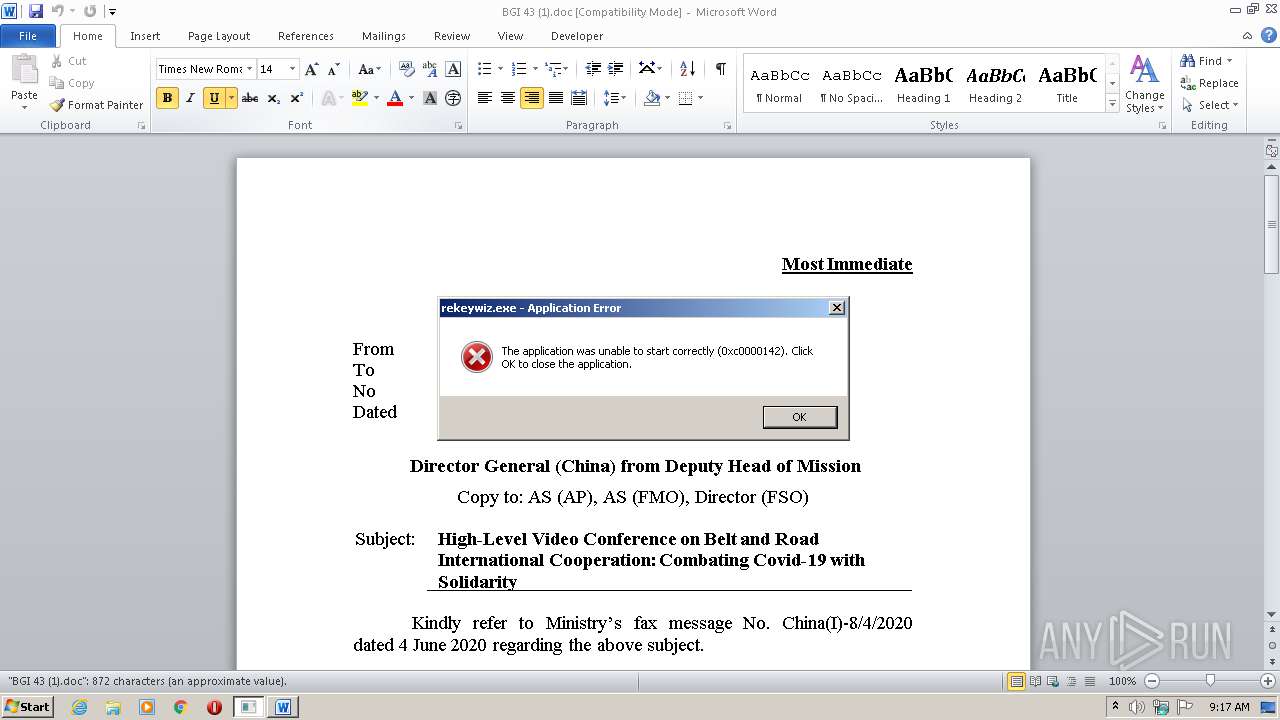Adjust the zoom slider handle

pyautogui.click(x=1210, y=681)
